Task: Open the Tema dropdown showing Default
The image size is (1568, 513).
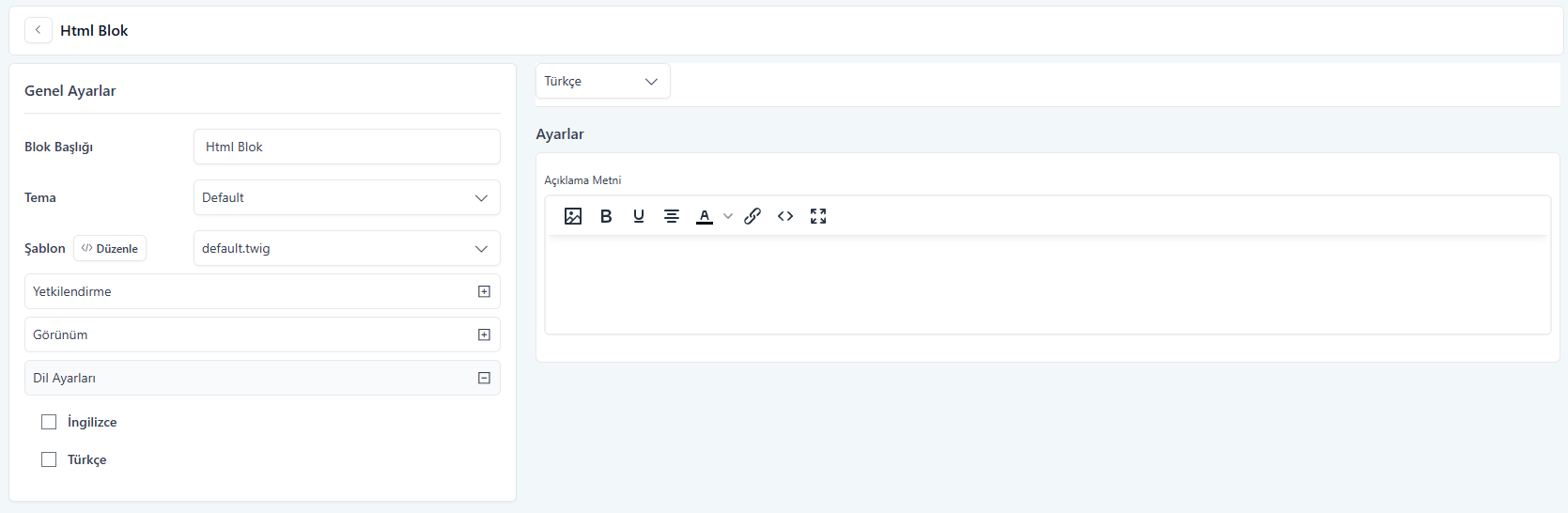Action: 347,197
